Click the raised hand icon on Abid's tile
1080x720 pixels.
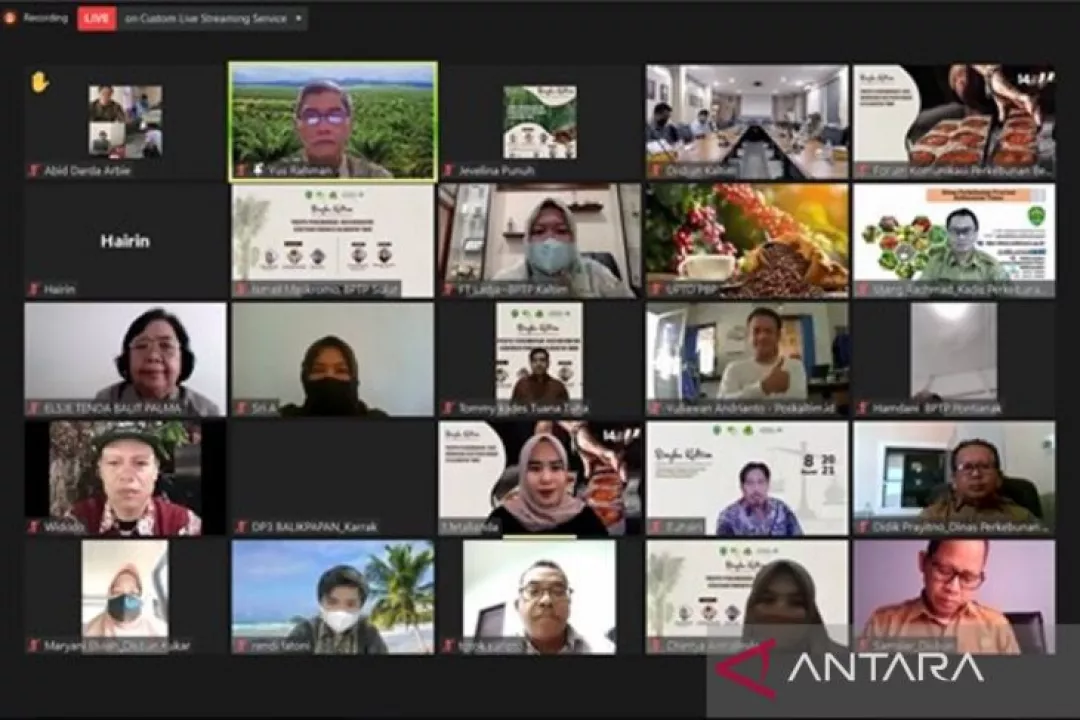click(x=39, y=83)
